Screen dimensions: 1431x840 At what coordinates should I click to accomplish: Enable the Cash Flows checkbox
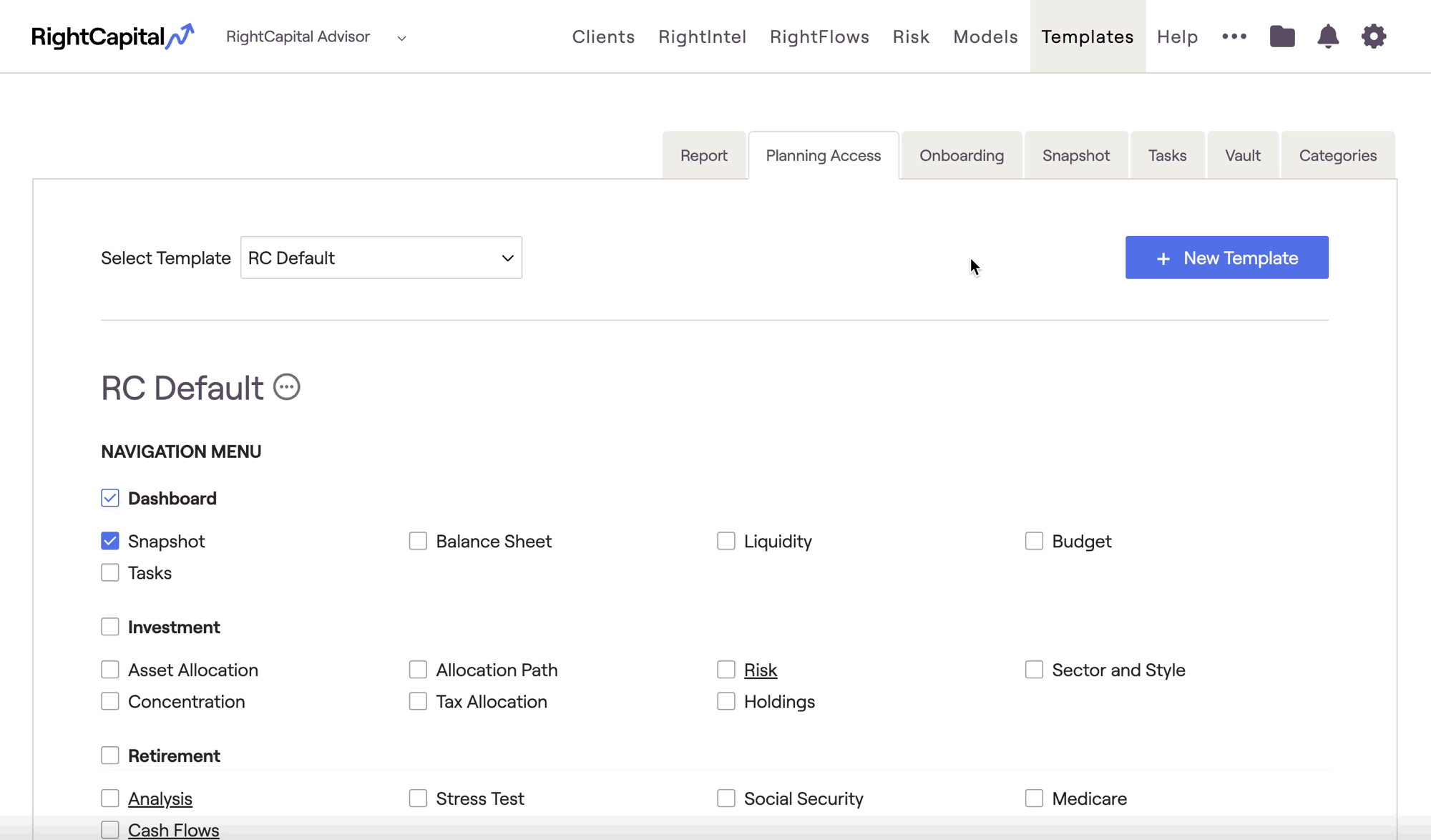110,830
